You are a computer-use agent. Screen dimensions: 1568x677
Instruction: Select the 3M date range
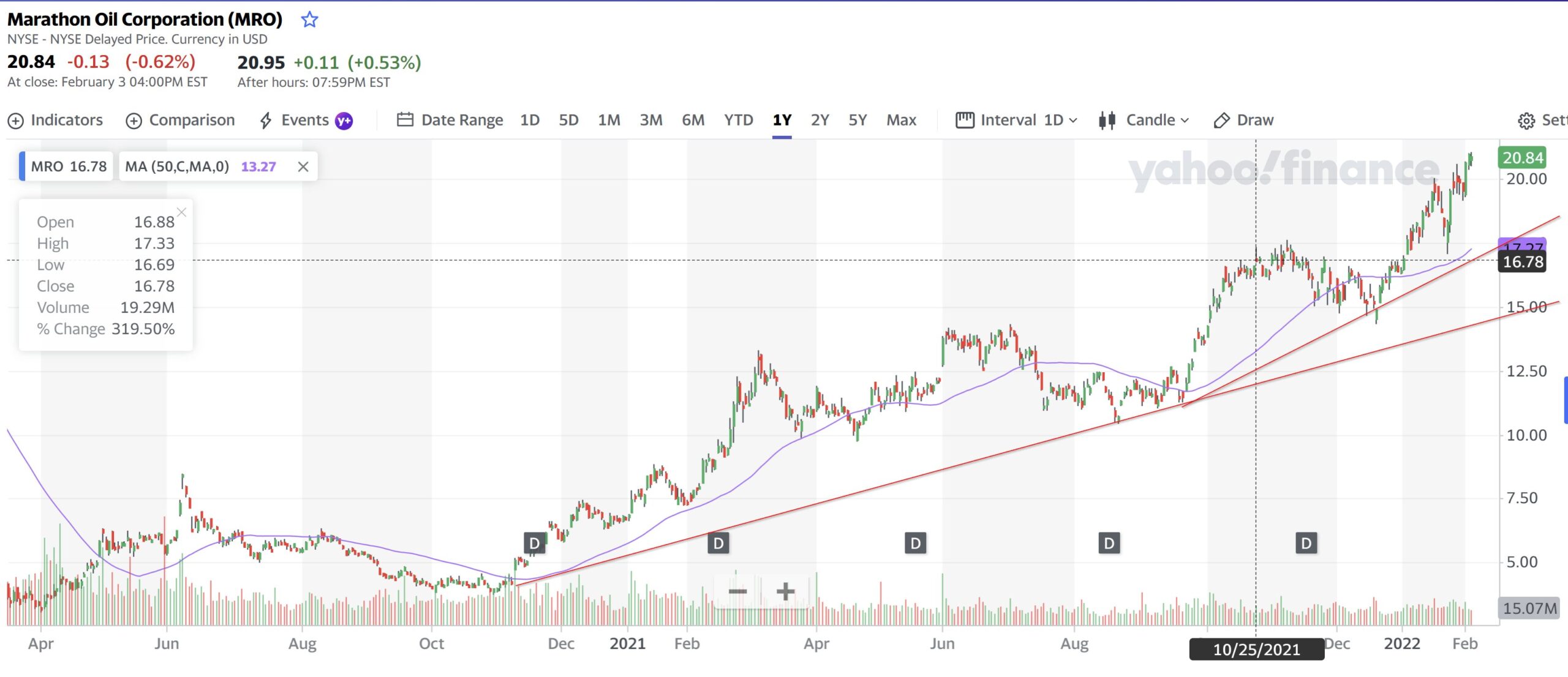click(x=651, y=120)
